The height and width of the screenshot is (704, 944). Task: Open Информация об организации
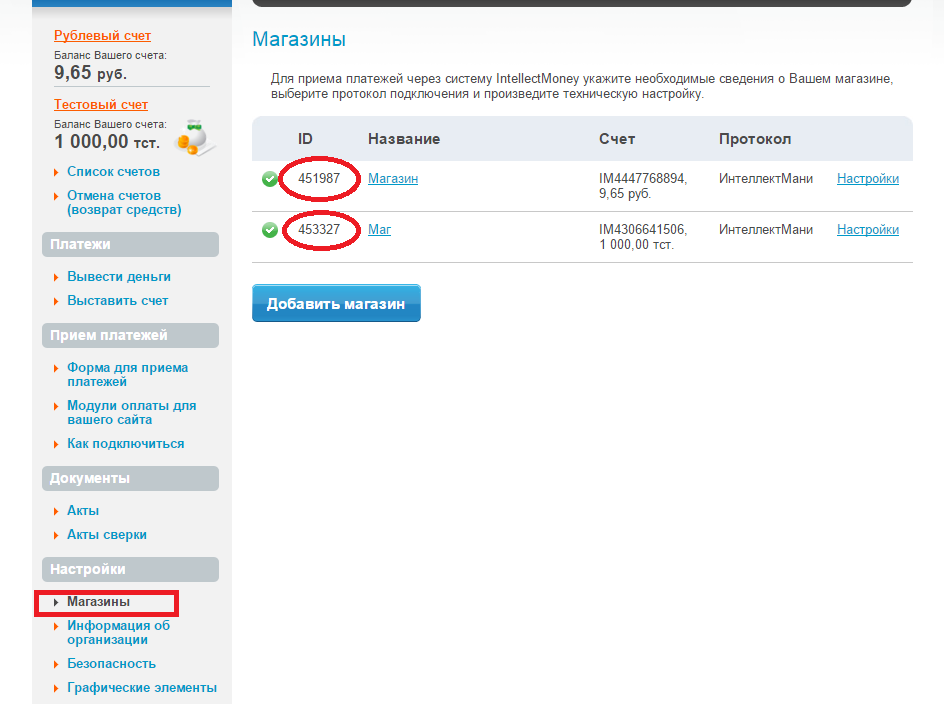coord(118,632)
